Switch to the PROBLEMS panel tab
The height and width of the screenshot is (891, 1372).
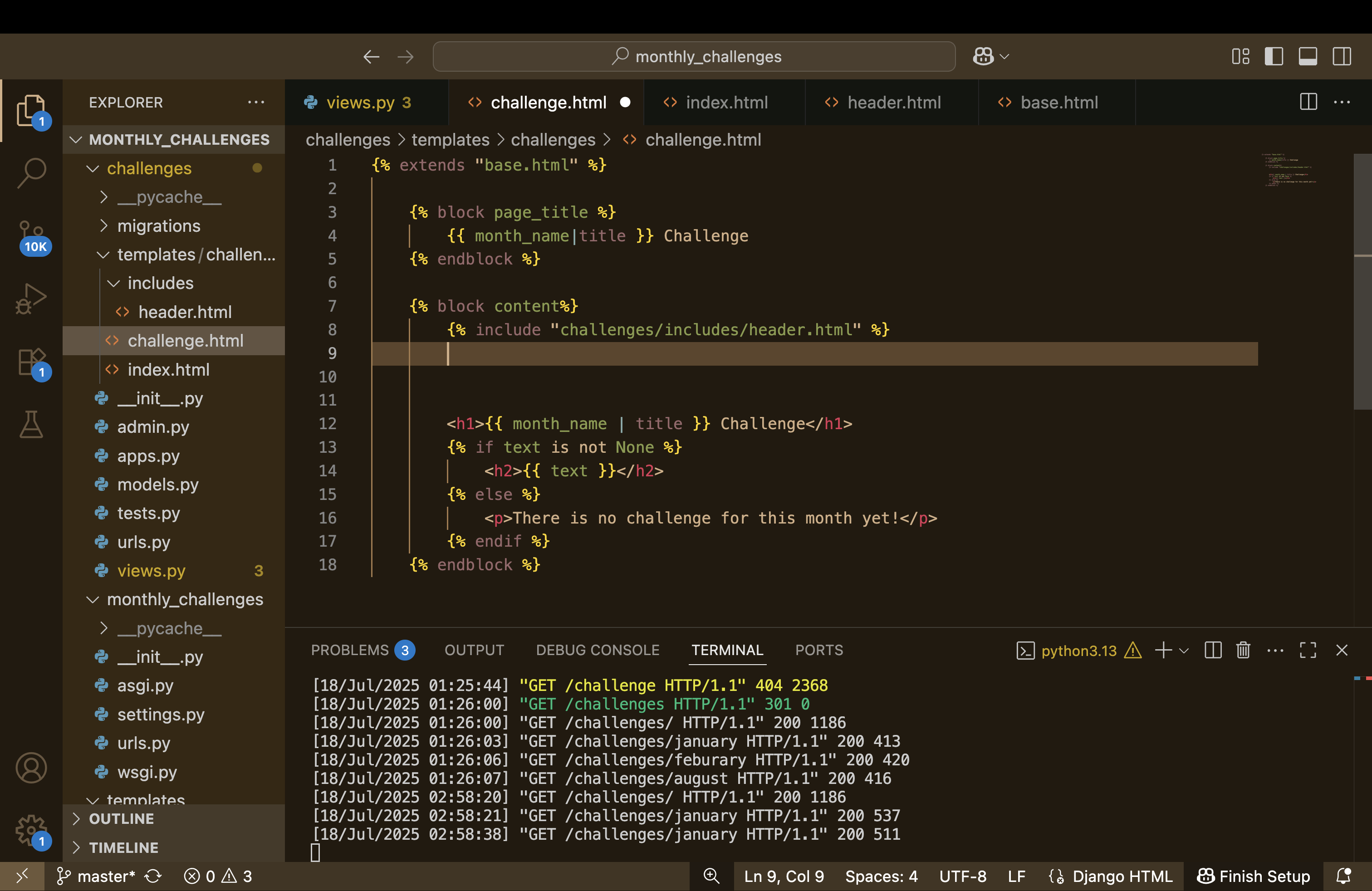tap(350, 650)
